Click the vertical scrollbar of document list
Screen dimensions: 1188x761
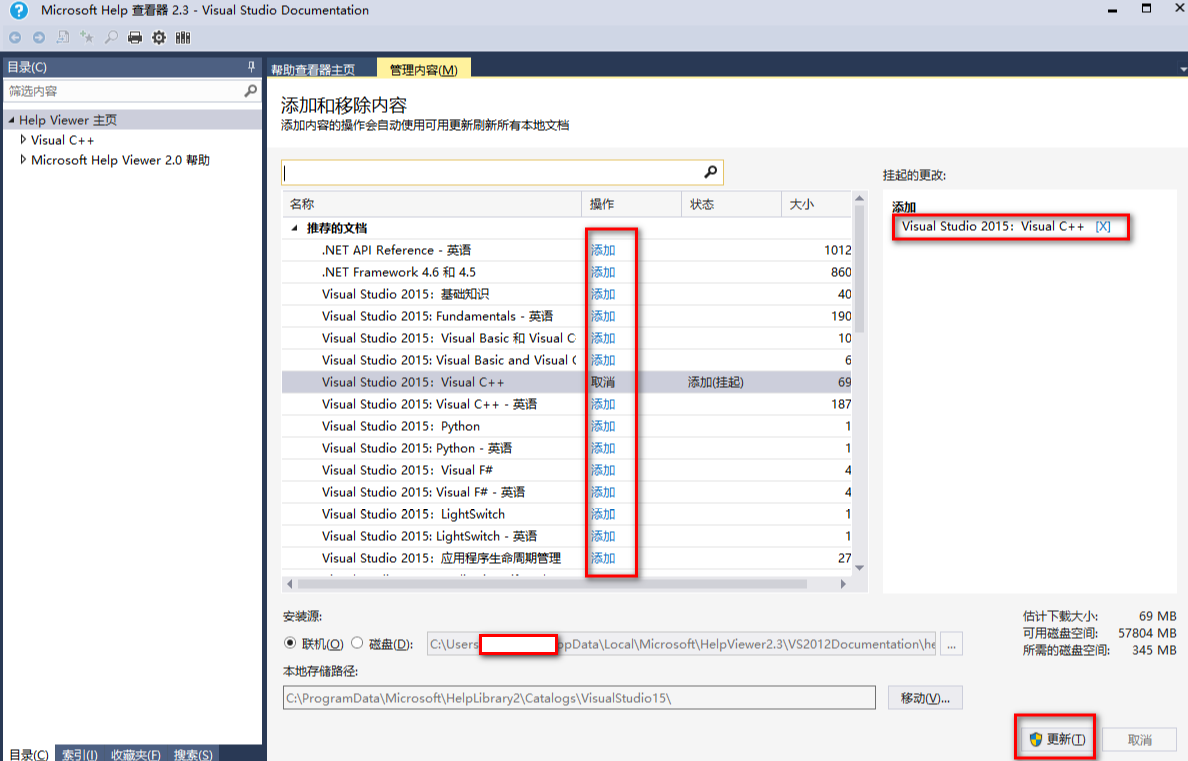tap(859, 270)
